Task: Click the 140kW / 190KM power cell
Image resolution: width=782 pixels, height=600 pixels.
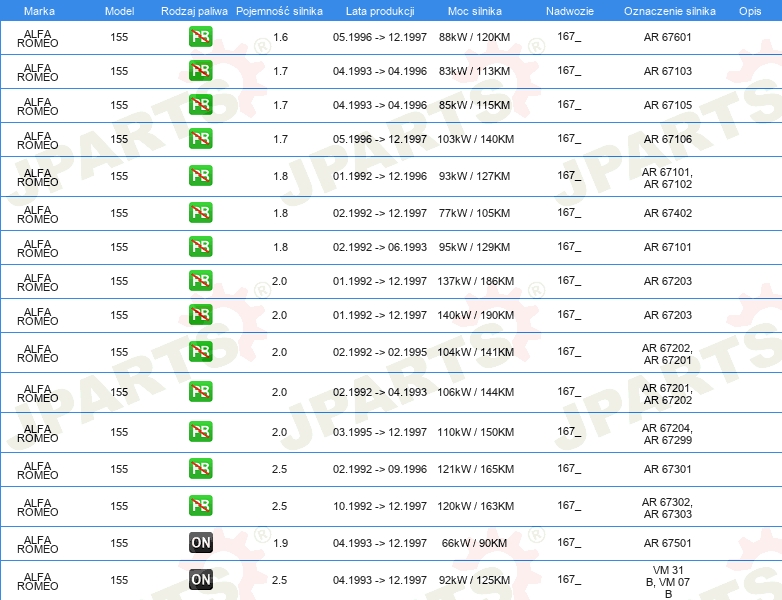Action: click(x=475, y=315)
